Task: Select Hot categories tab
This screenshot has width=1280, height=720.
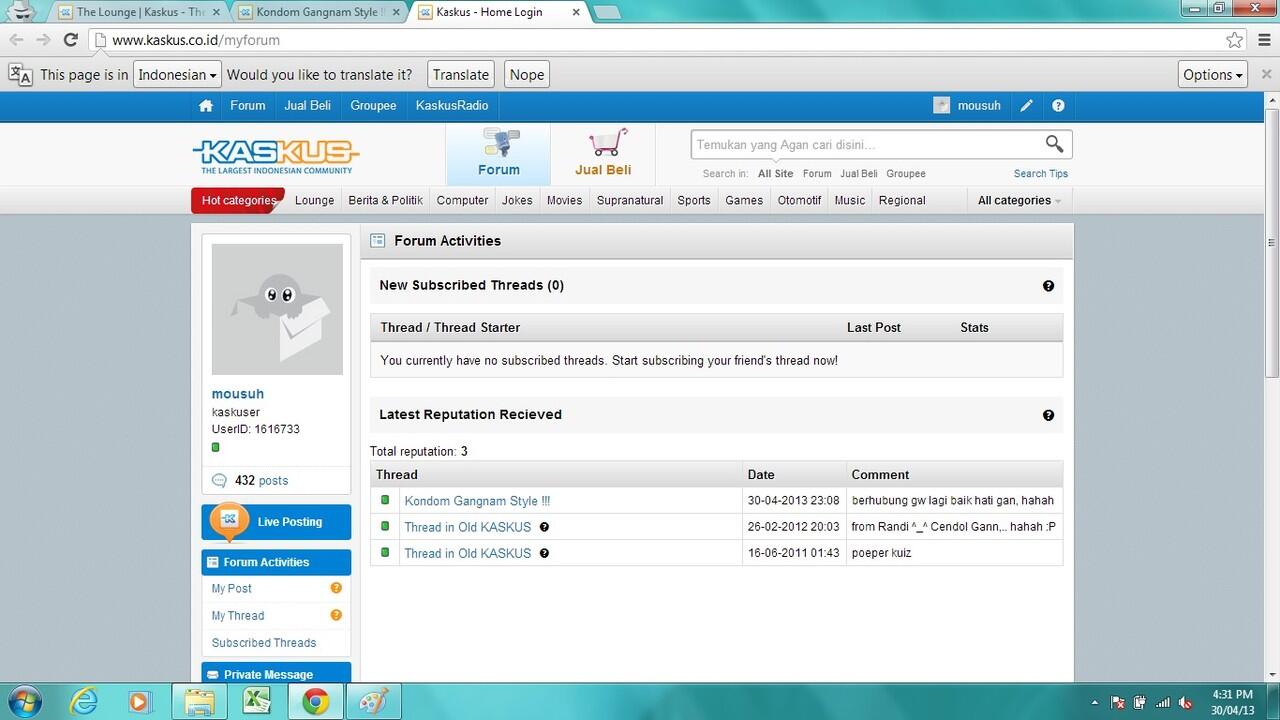Action: click(238, 200)
